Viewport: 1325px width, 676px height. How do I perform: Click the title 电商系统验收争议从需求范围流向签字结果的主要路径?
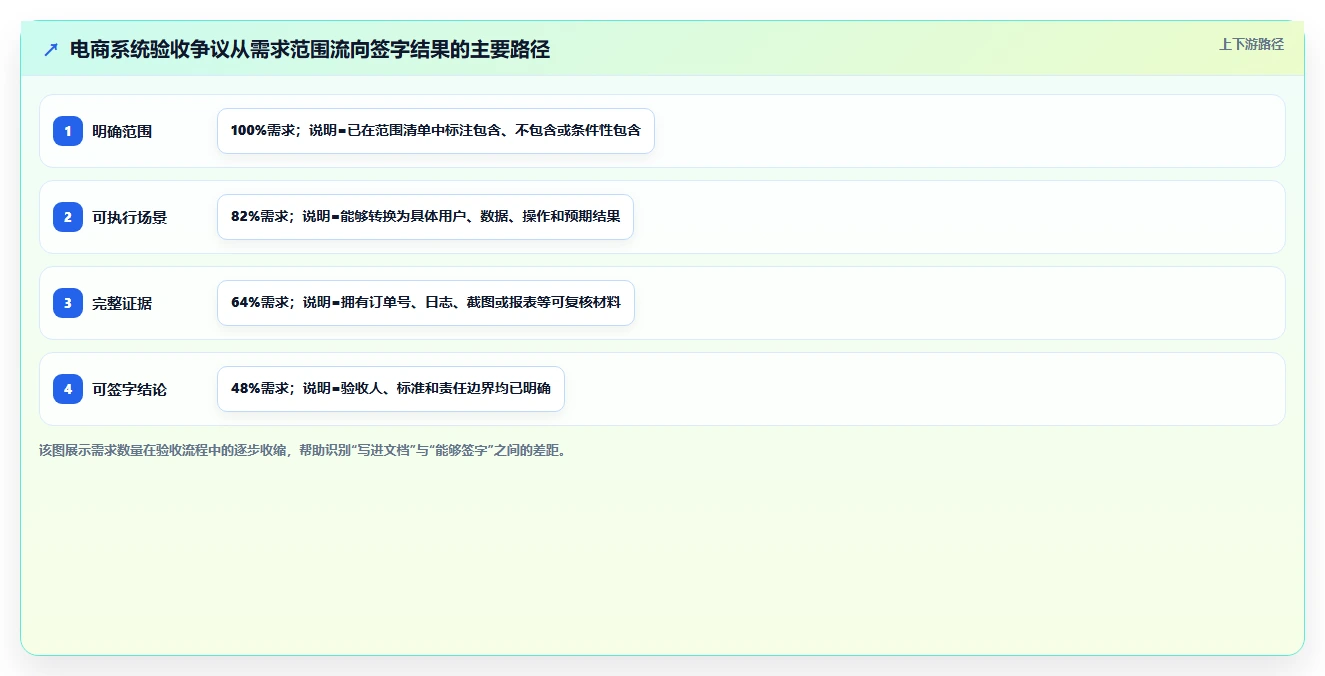310,49
